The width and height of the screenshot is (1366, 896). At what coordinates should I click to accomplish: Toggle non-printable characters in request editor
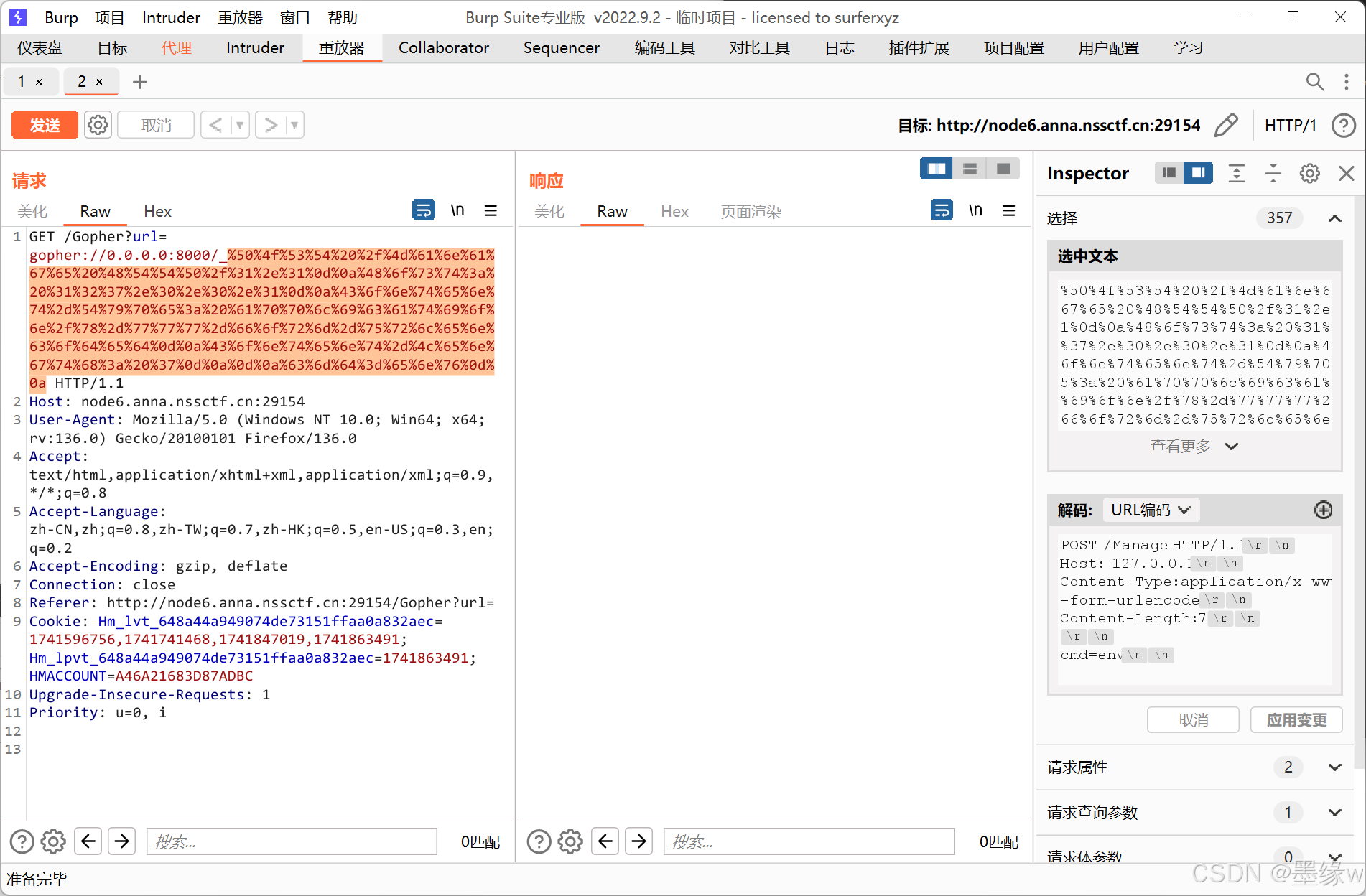point(457,210)
